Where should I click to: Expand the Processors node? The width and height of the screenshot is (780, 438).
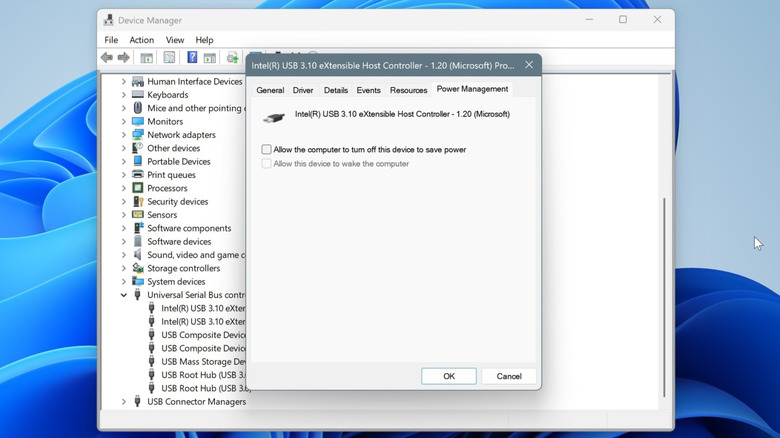click(123, 188)
